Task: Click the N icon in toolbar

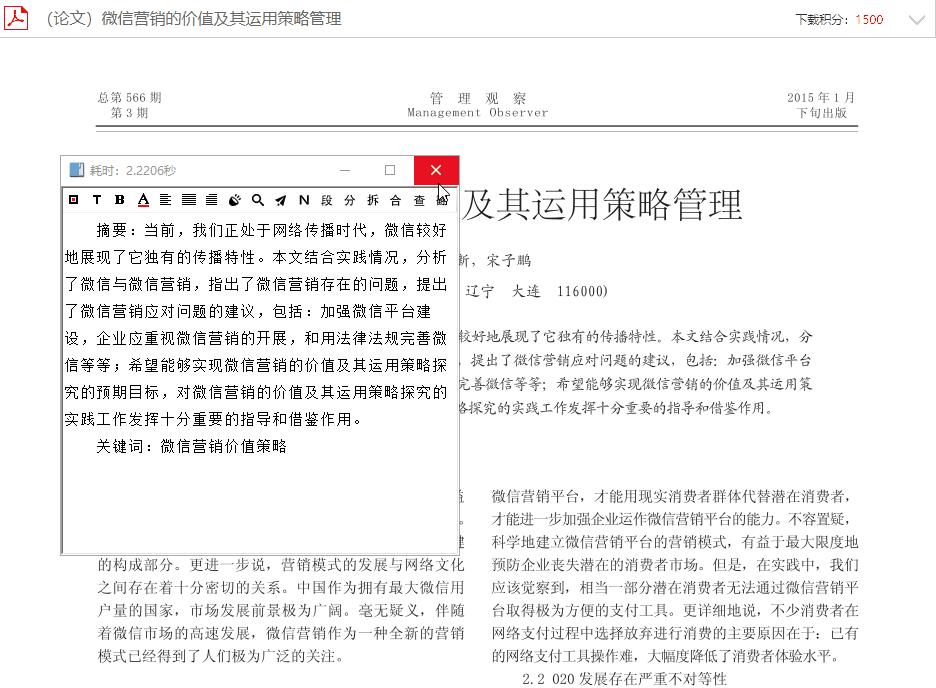Action: (x=304, y=200)
